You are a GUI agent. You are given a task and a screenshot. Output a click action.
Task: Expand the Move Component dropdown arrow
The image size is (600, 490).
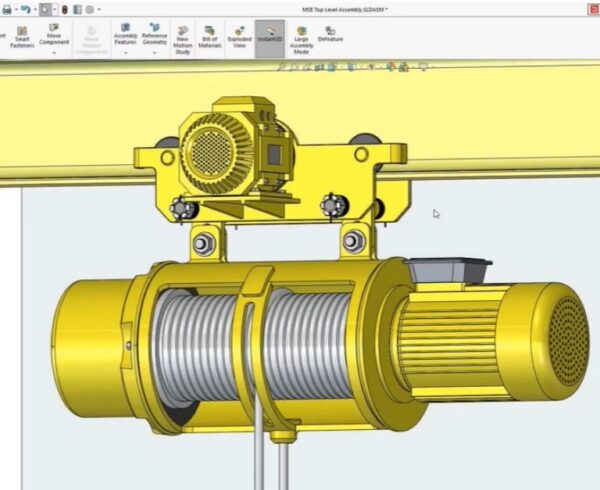[x=54, y=52]
